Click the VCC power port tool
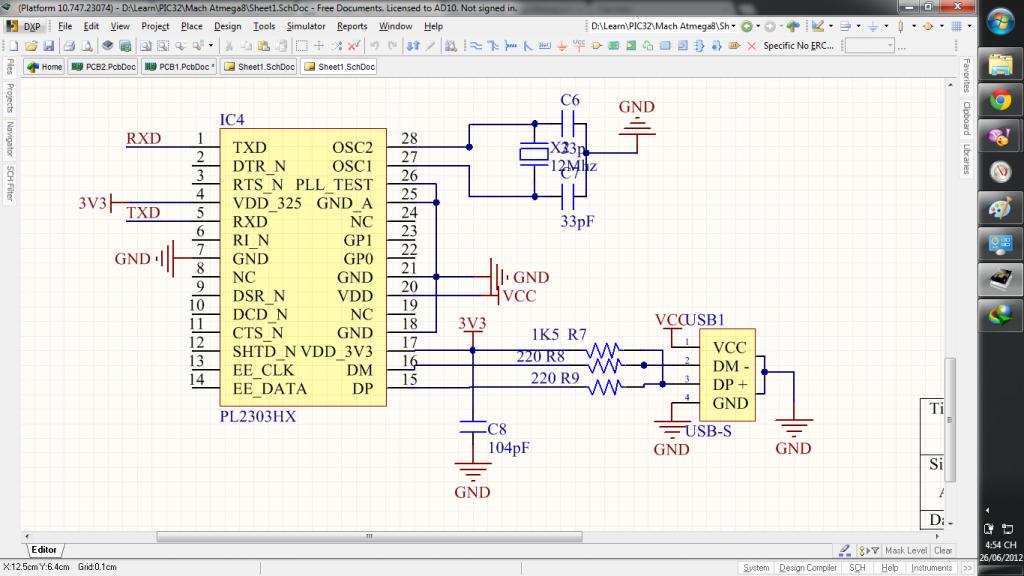The height and width of the screenshot is (576, 1024). pos(579,46)
